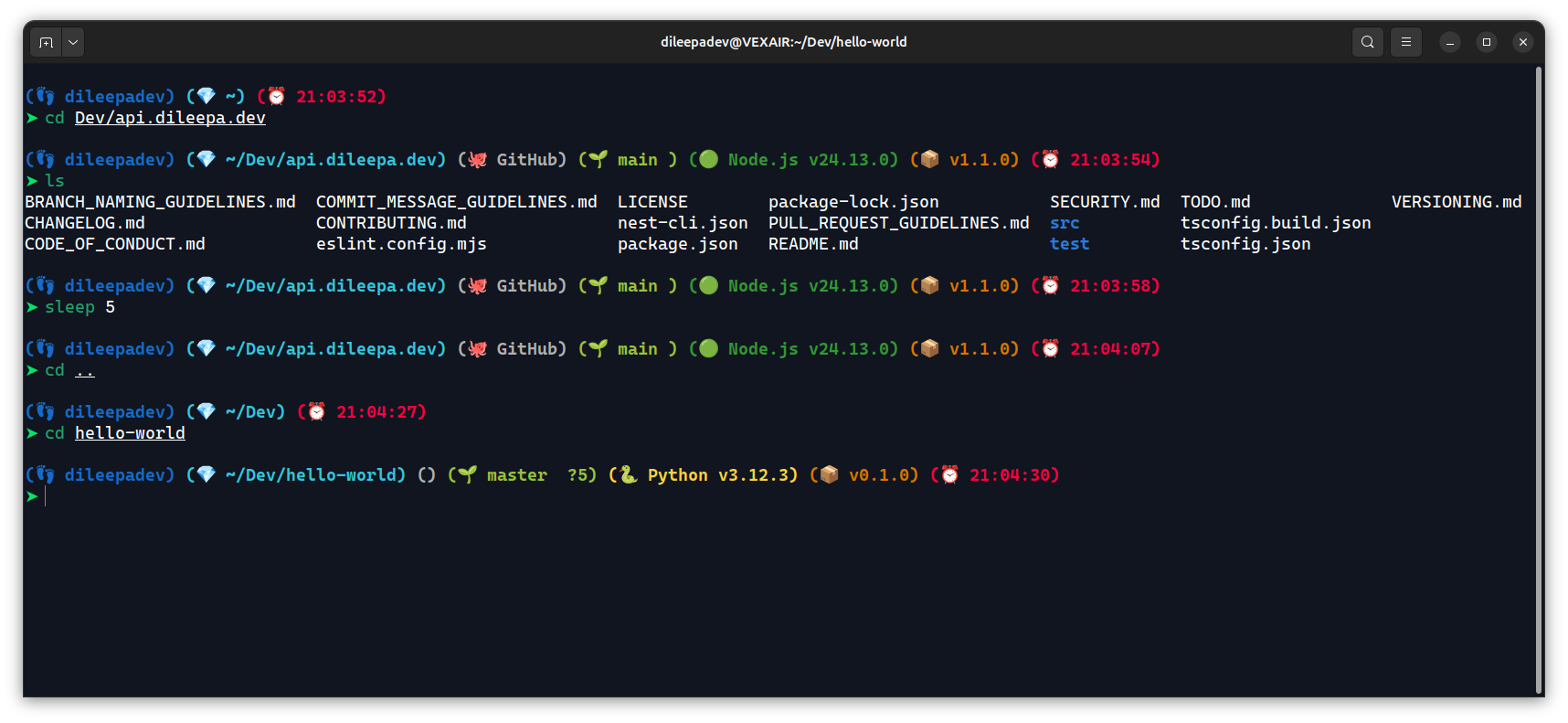Click the eslint.config.mjs file name
The width and height of the screenshot is (1568, 723).
401,244
